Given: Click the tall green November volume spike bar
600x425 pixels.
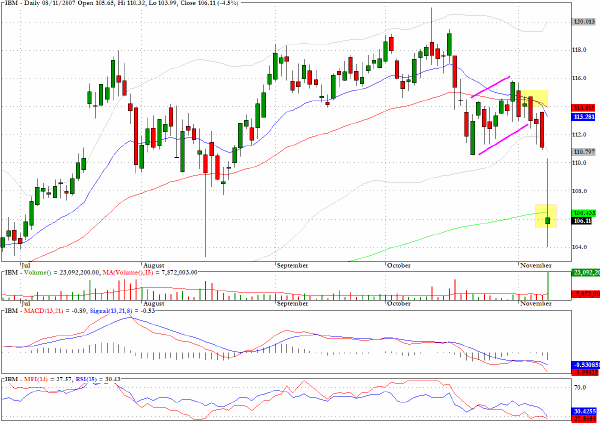Looking at the screenshot, I should pos(548,286).
